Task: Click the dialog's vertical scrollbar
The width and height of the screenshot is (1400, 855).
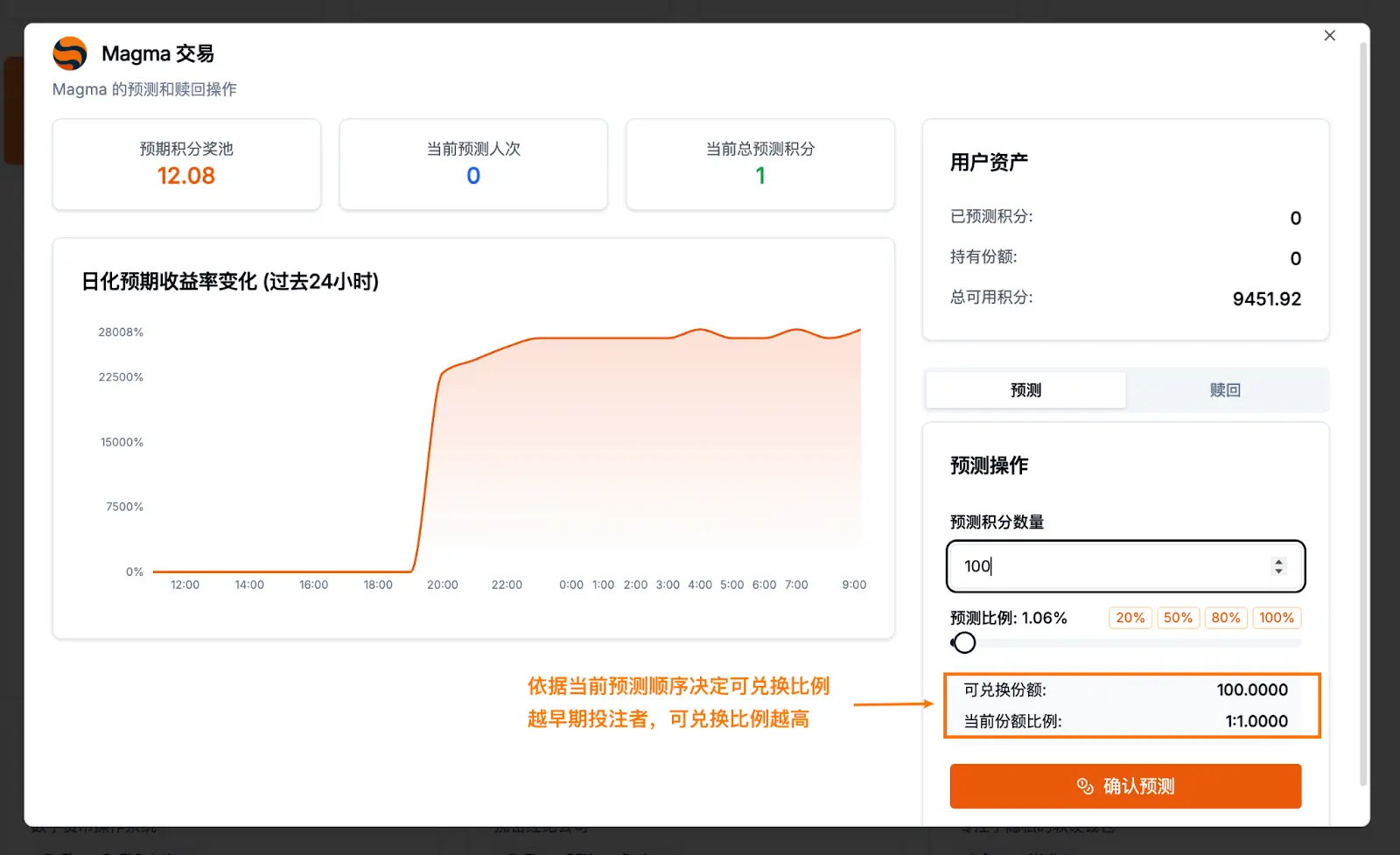Action: click(x=1362, y=411)
